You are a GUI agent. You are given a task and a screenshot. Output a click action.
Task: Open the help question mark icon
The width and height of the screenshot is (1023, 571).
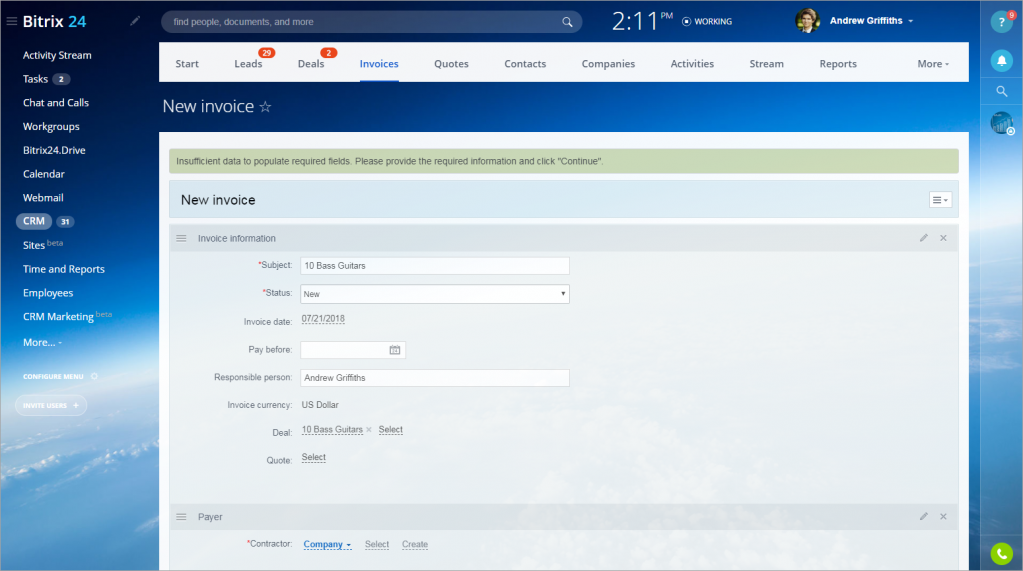pyautogui.click(x=1001, y=22)
